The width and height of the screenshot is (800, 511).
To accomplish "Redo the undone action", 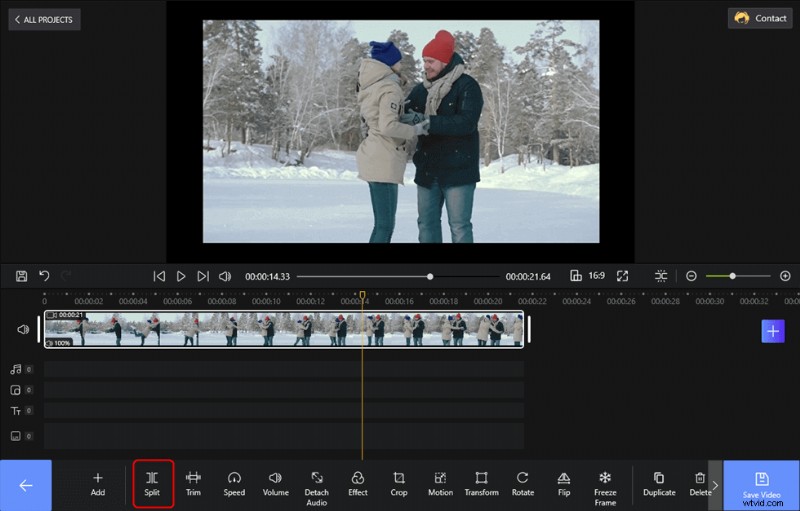I will (x=66, y=276).
